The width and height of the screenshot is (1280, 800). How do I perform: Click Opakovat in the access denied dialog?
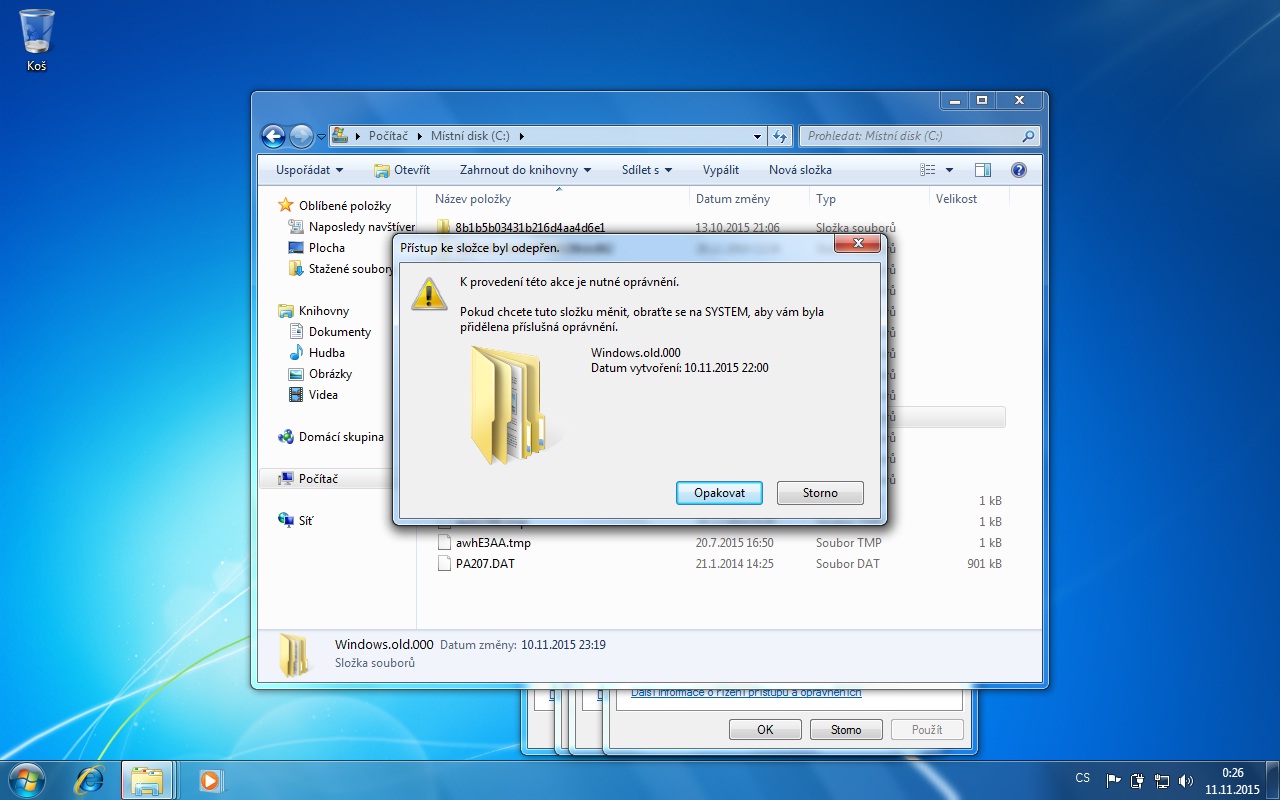[x=719, y=493]
